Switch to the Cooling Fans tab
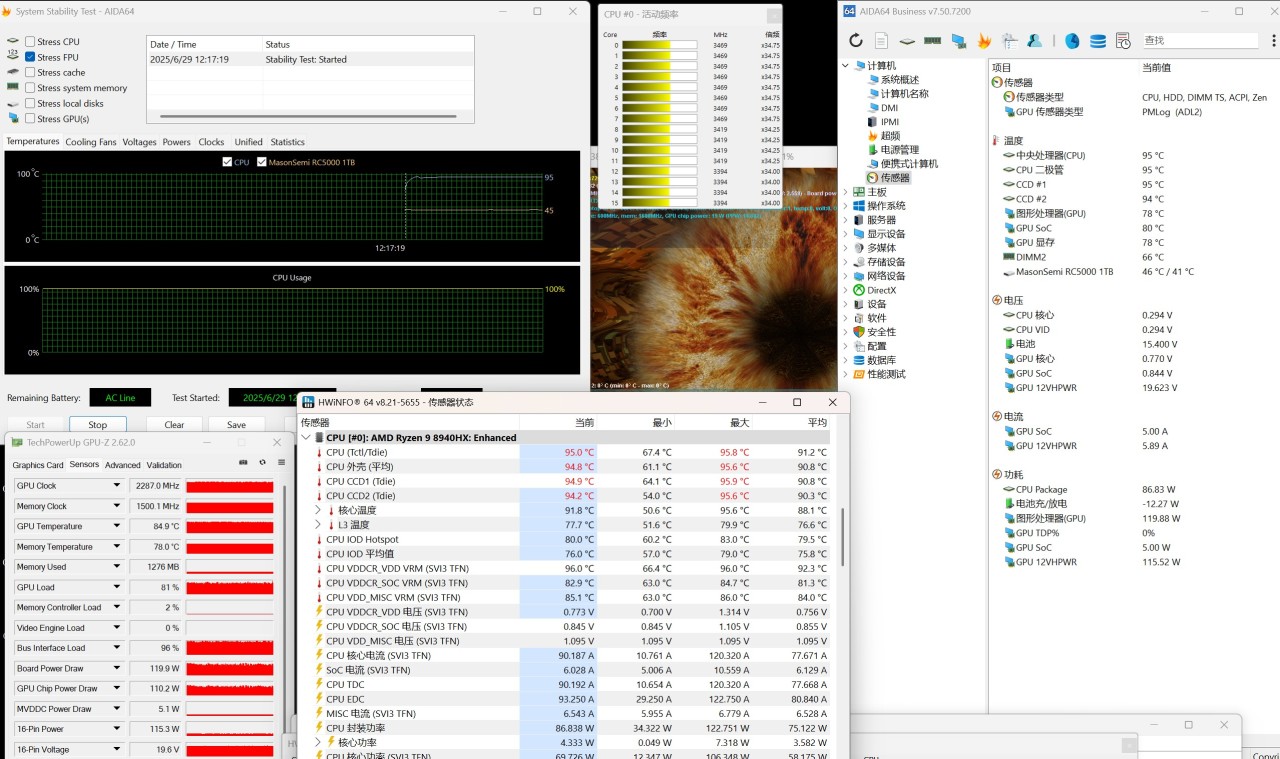The image size is (1280, 759). click(91, 142)
